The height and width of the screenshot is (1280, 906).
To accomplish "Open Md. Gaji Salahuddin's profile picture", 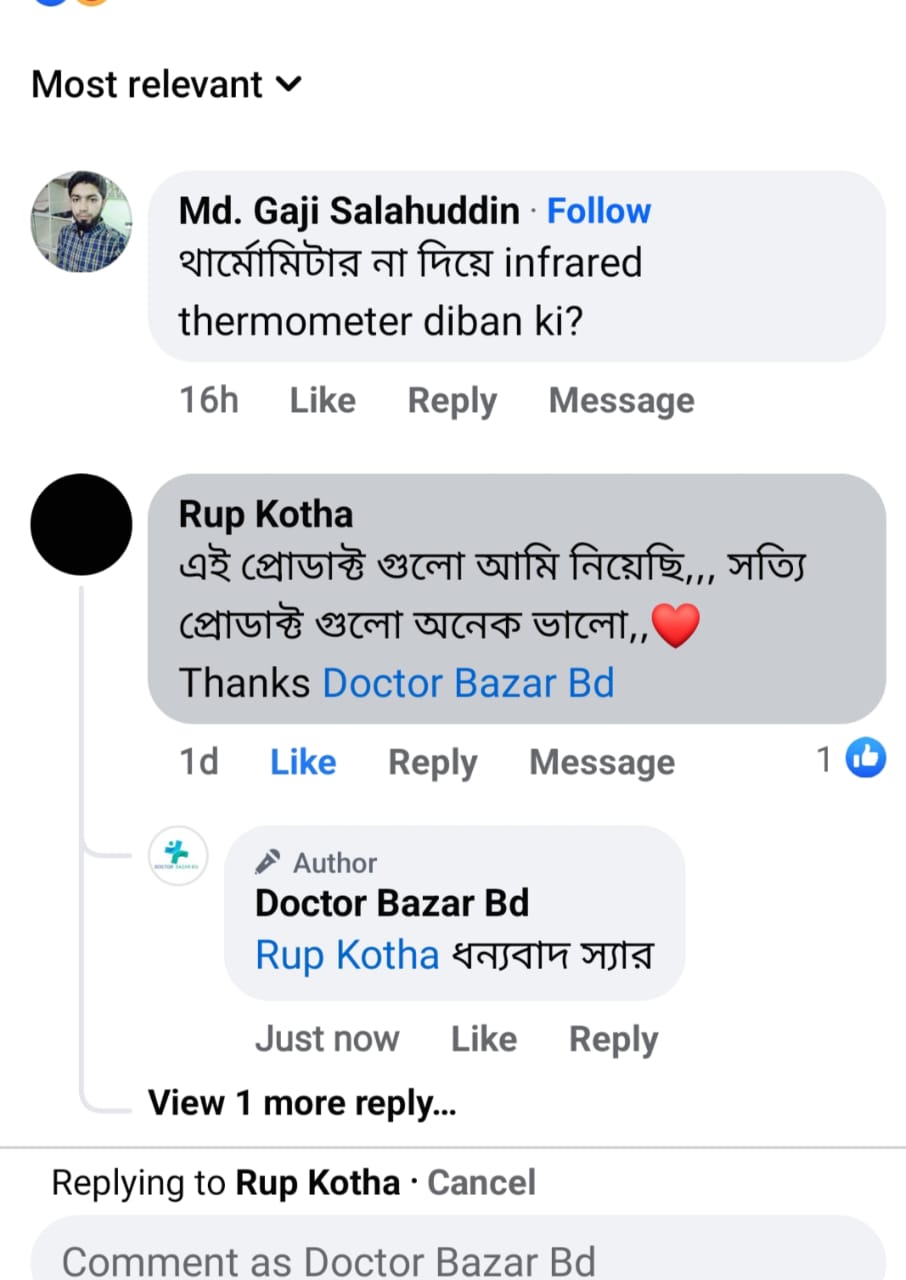I will [81, 222].
